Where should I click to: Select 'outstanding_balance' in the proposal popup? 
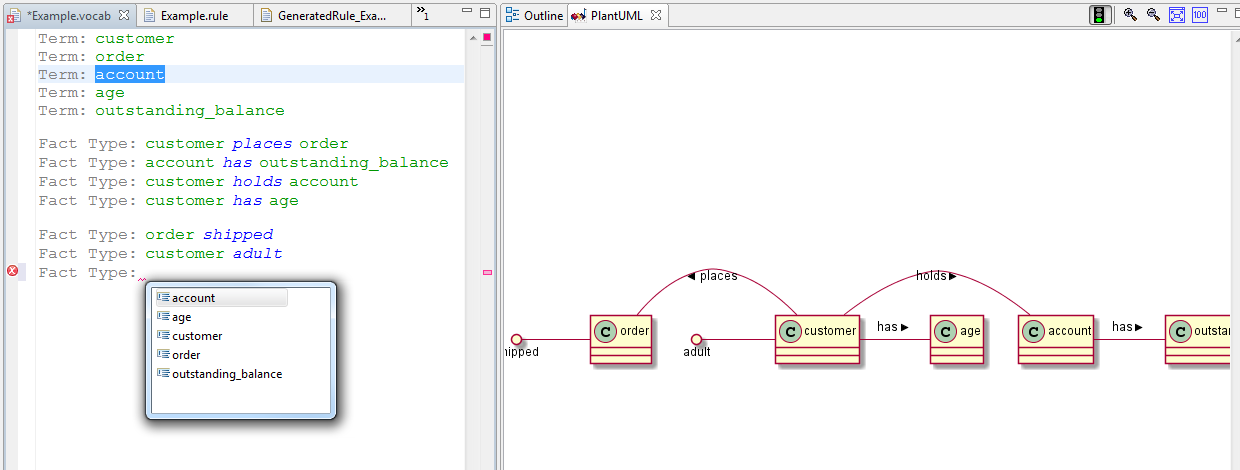[x=226, y=374]
